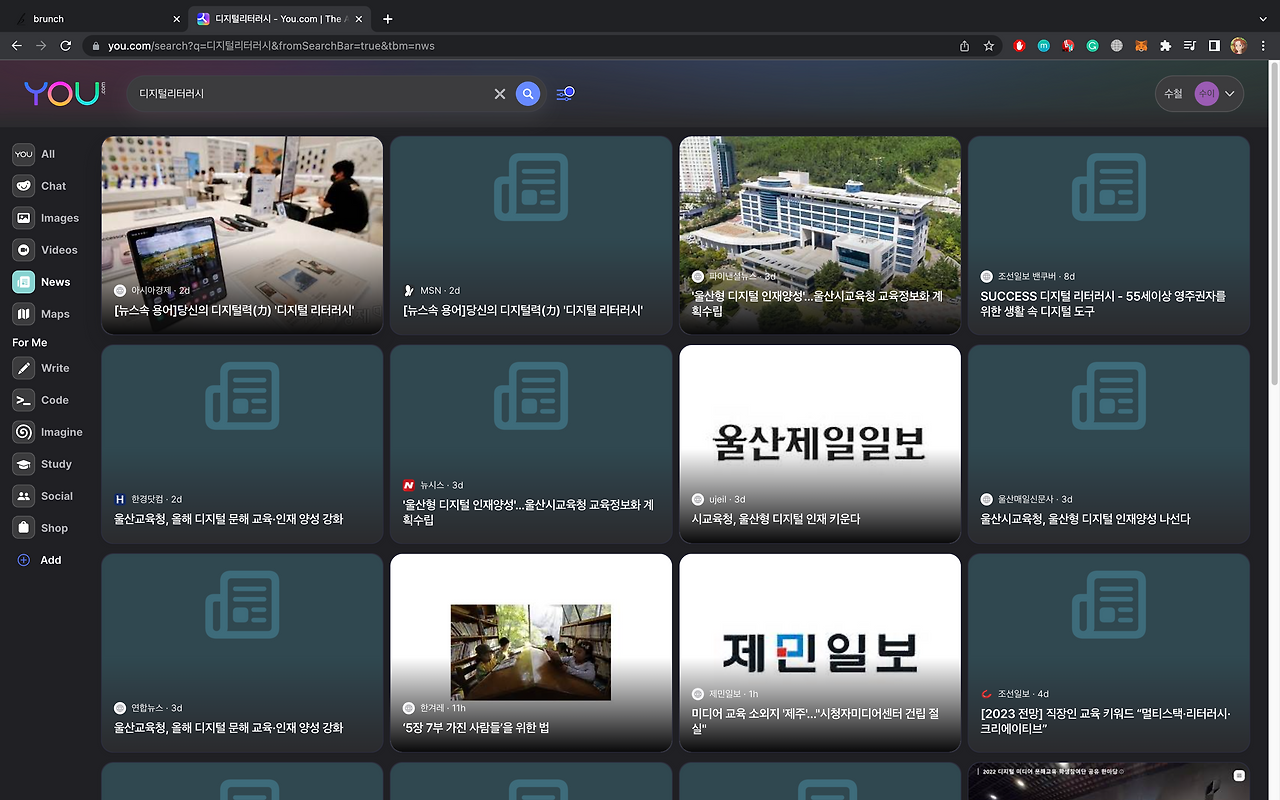
Task: Open the Chrome profile avatar
Action: (1239, 46)
